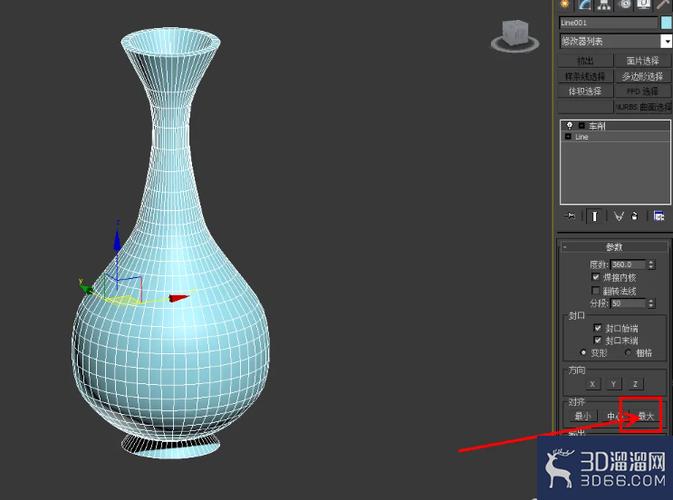Screen dimensions: 673x500
Task: Expand the 车削 modifier sub-levels
Action: (x=582, y=126)
